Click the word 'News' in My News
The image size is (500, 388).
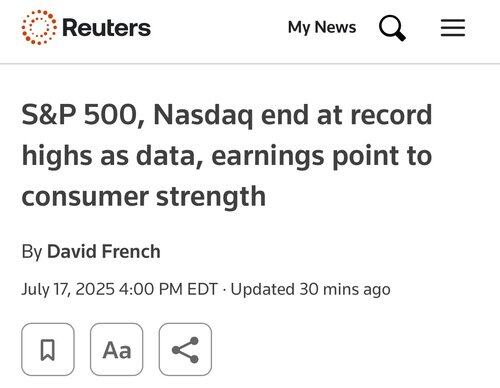click(335, 27)
